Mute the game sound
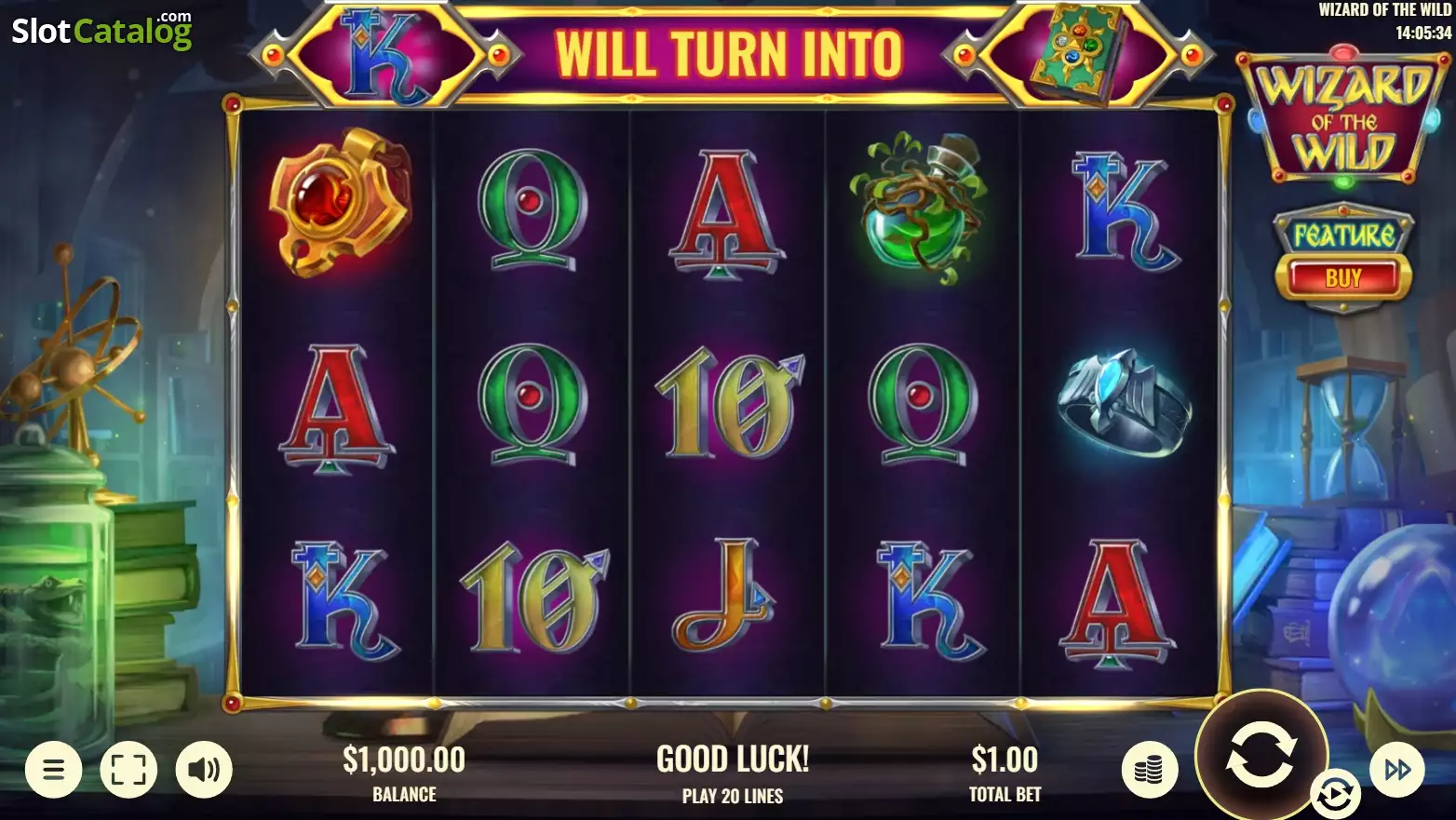This screenshot has width=1456, height=820. point(204,770)
